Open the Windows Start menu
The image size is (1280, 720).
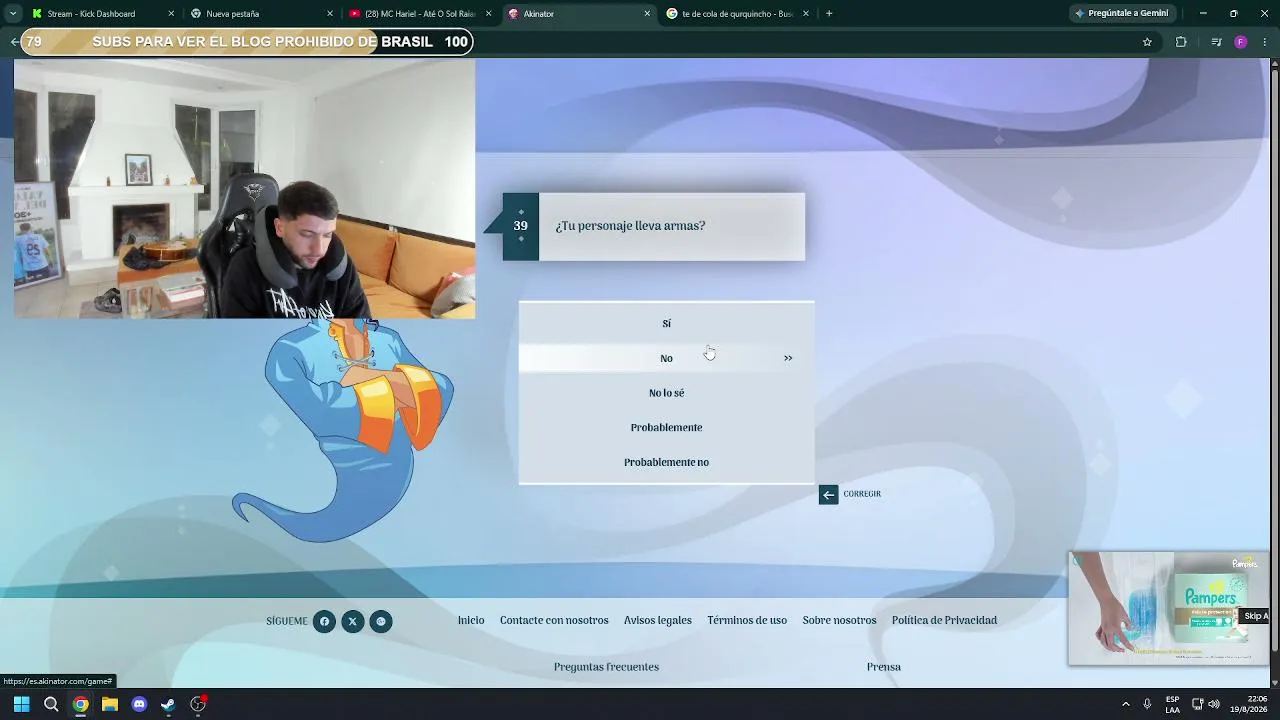[x=21, y=704]
